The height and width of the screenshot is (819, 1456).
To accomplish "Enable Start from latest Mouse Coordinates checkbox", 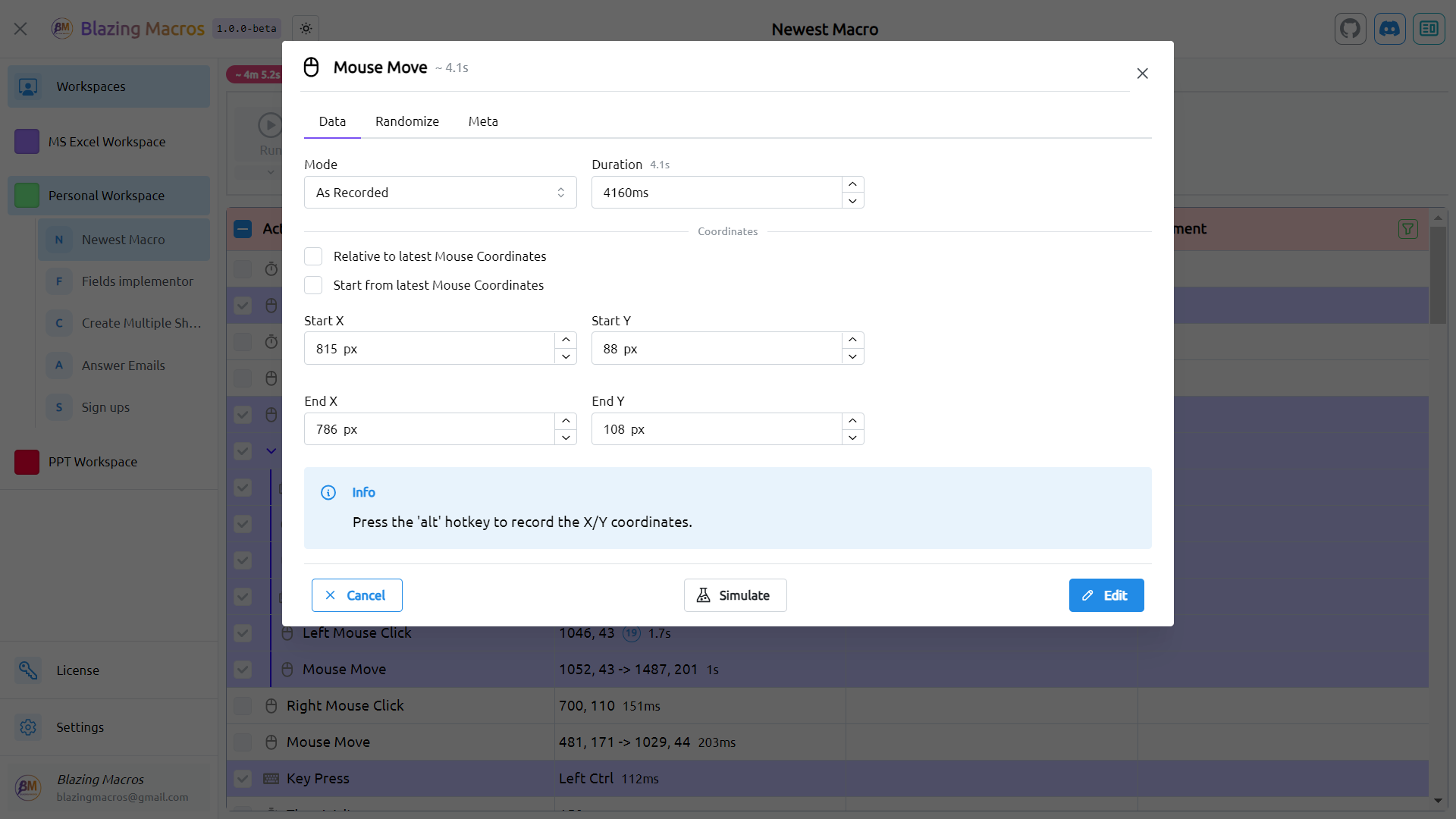I will (313, 285).
